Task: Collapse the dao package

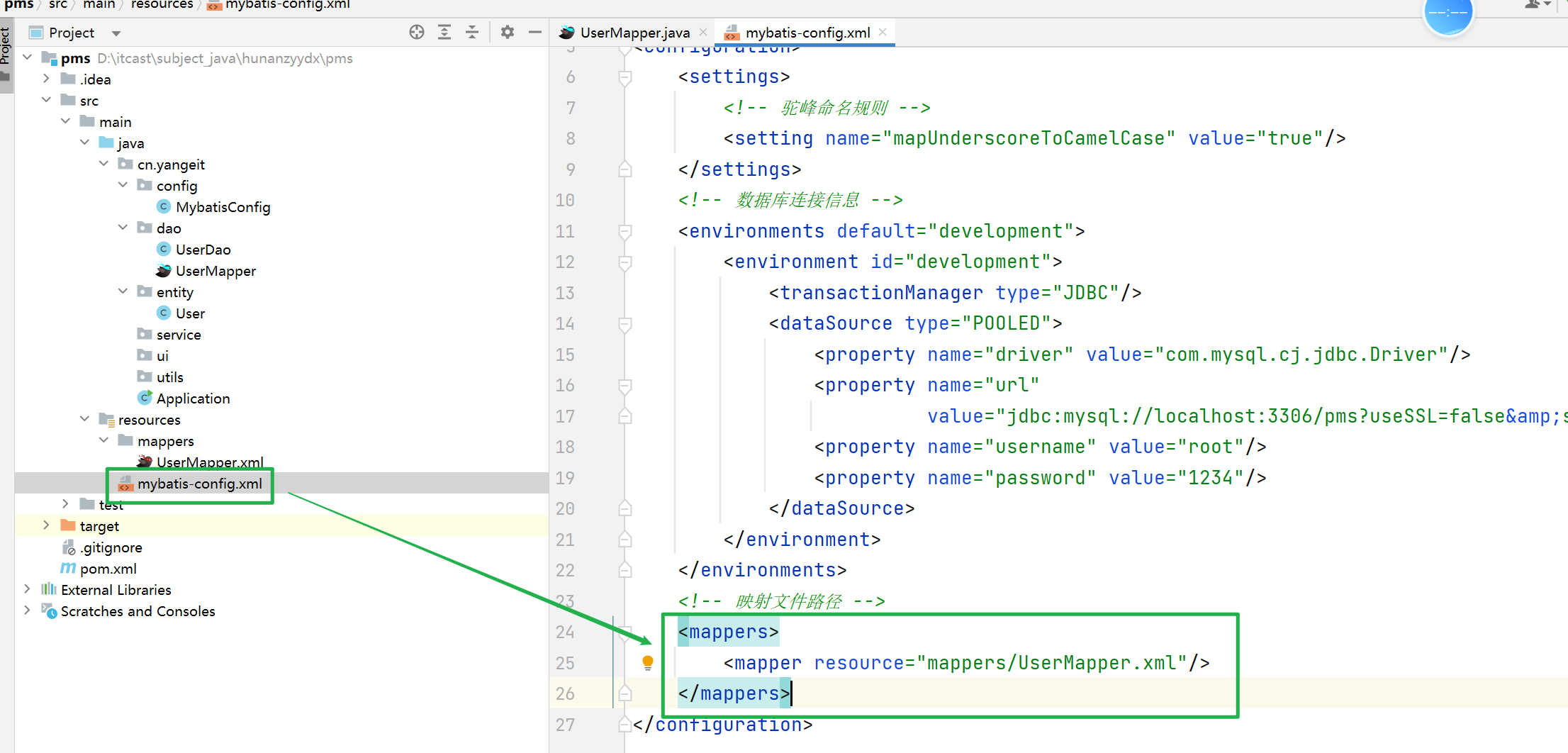Action: [123, 228]
